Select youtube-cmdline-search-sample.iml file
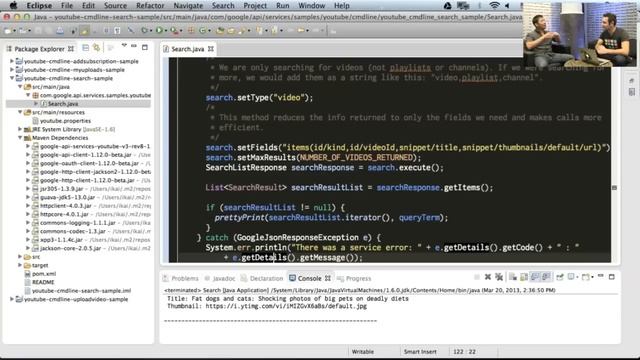The height and width of the screenshot is (360, 640). 81,291
